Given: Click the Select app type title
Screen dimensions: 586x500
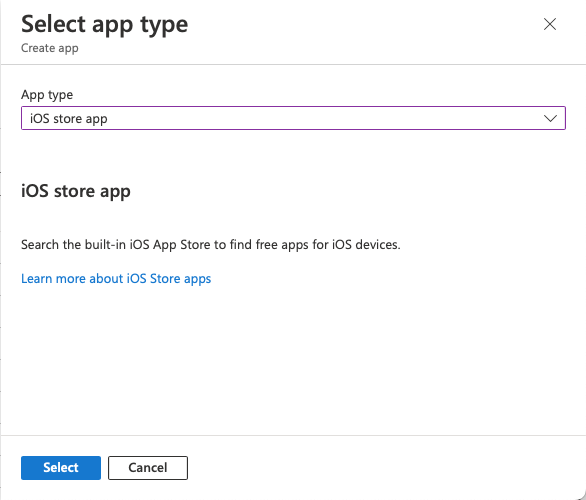Looking at the screenshot, I should pyautogui.click(x=105, y=25).
